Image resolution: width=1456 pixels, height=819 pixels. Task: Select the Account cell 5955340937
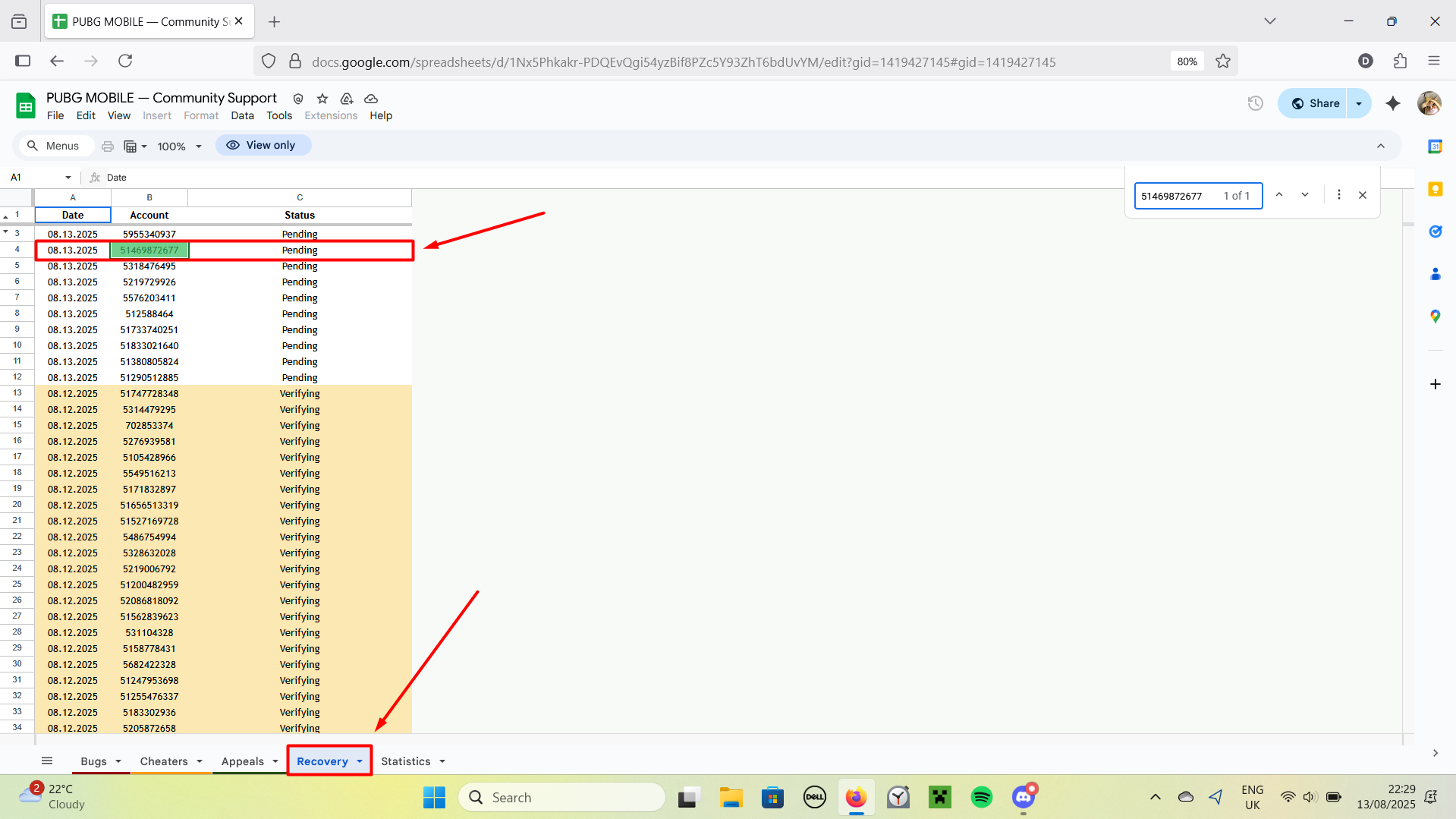(x=149, y=235)
